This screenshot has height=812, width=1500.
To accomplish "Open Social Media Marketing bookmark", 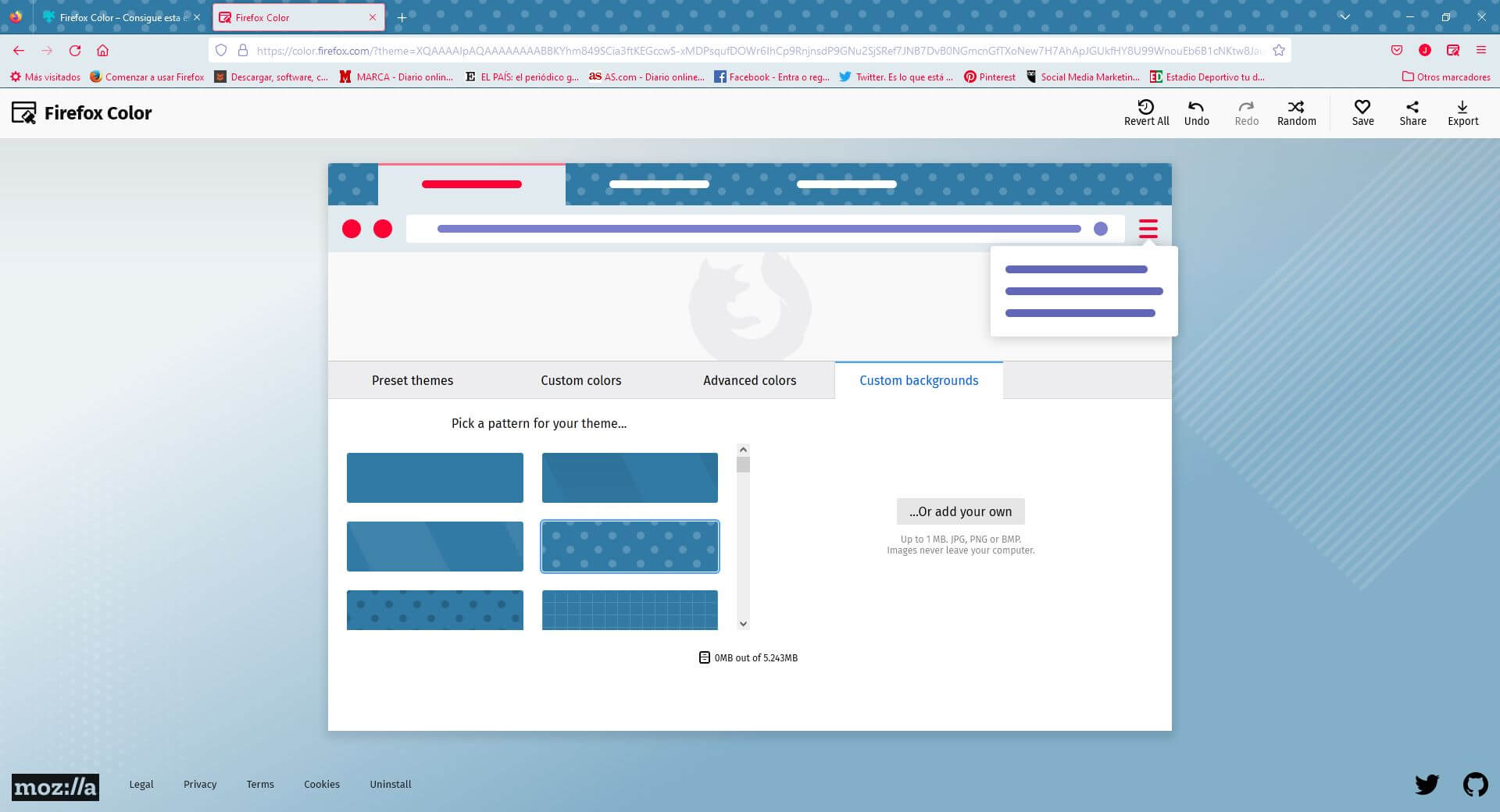I will coord(1083,77).
